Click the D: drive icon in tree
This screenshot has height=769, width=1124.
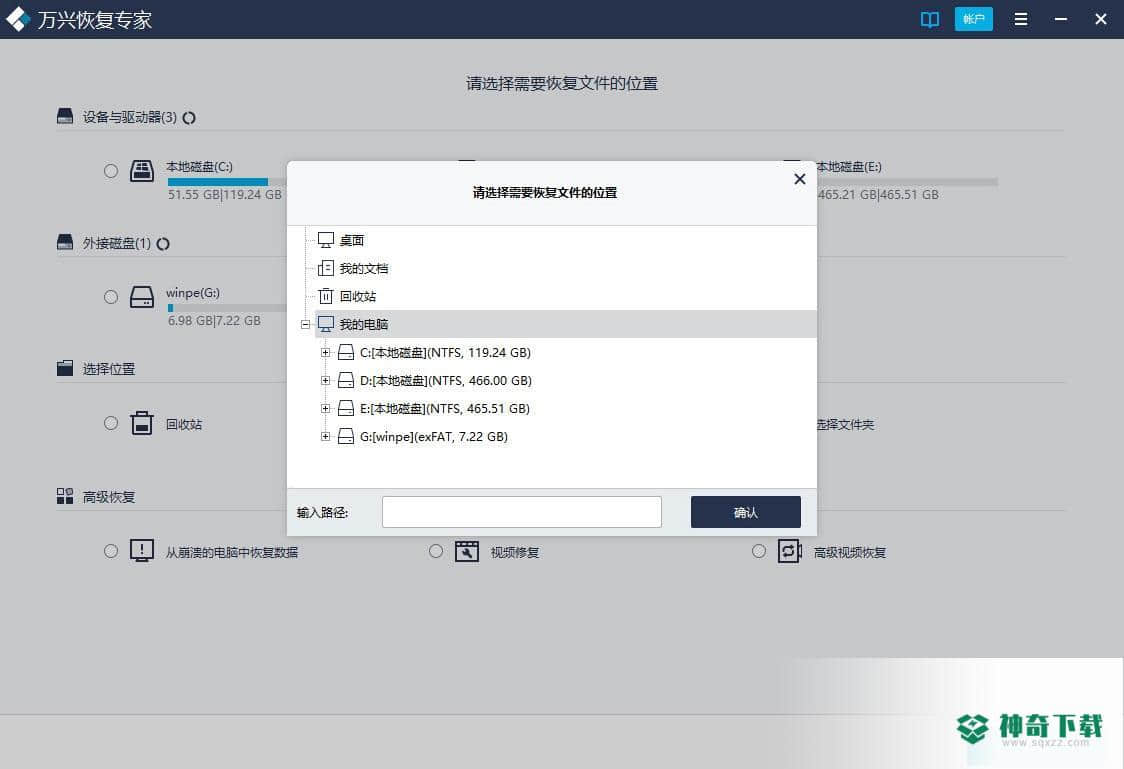coord(346,380)
